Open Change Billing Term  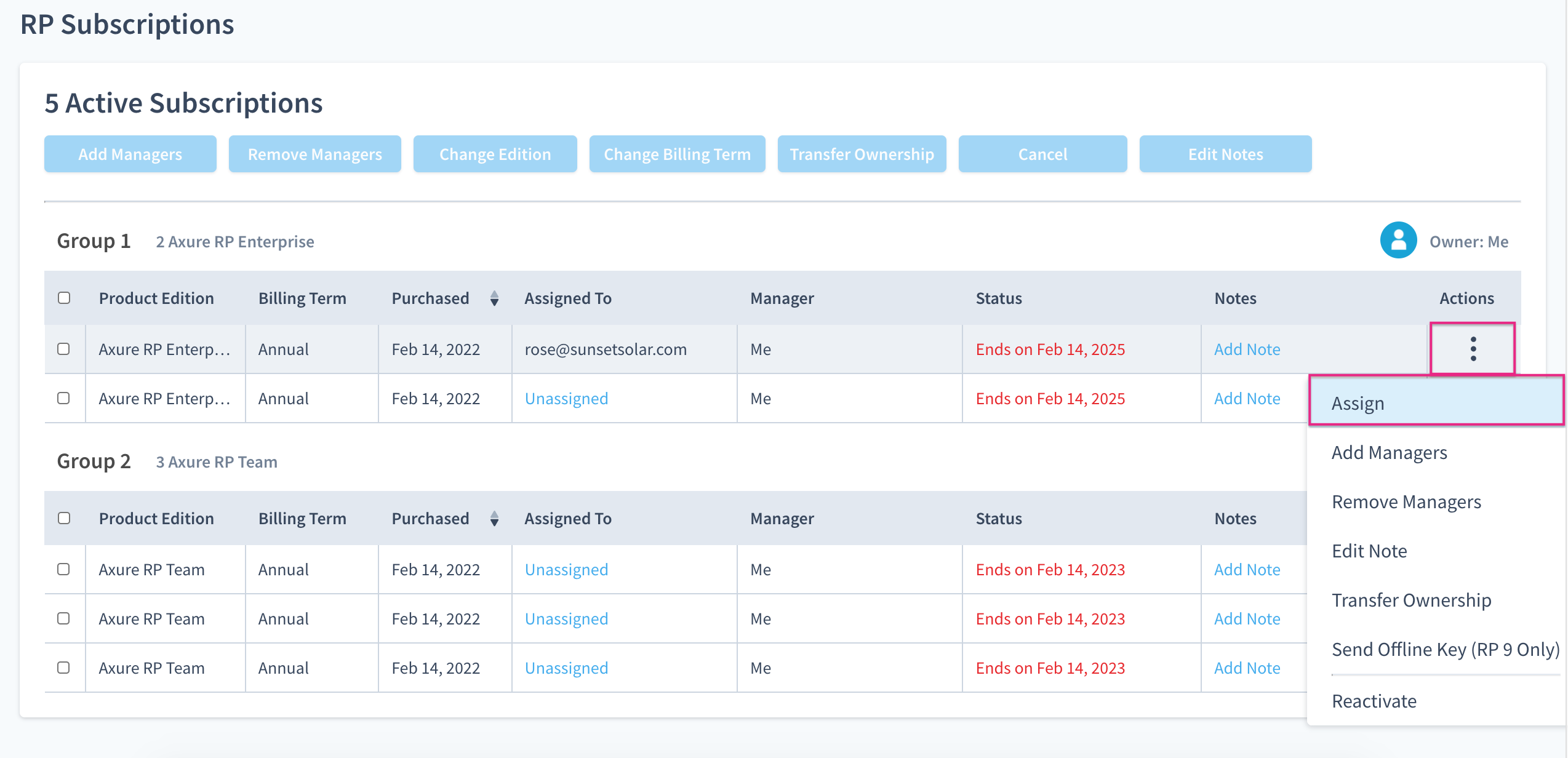click(677, 154)
